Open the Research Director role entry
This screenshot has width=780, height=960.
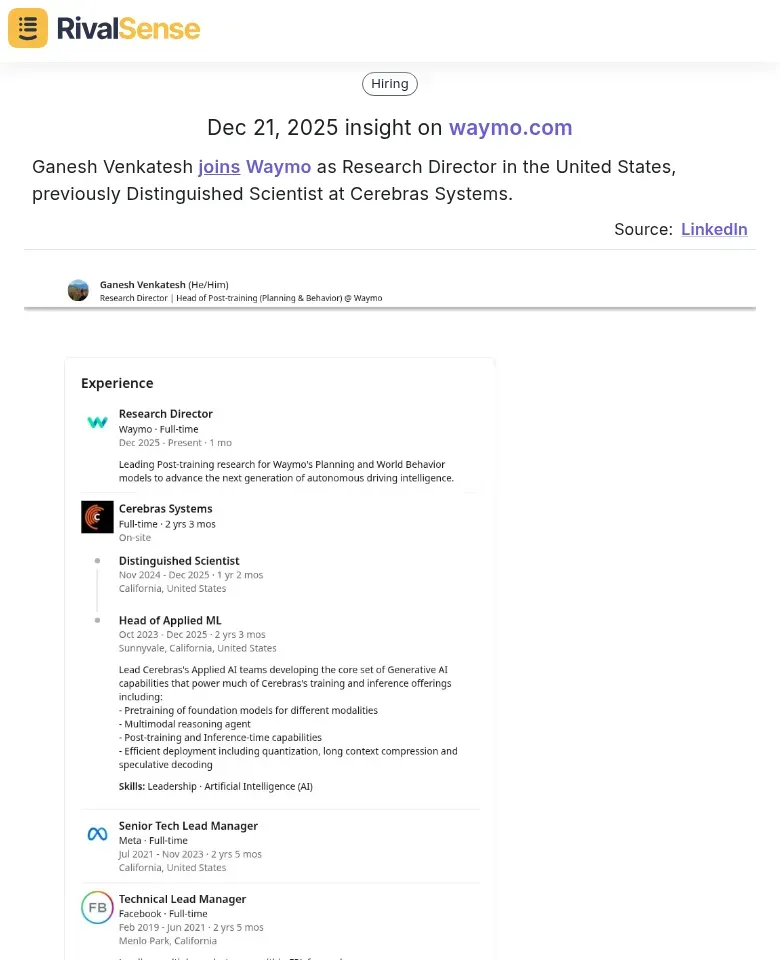click(x=166, y=413)
